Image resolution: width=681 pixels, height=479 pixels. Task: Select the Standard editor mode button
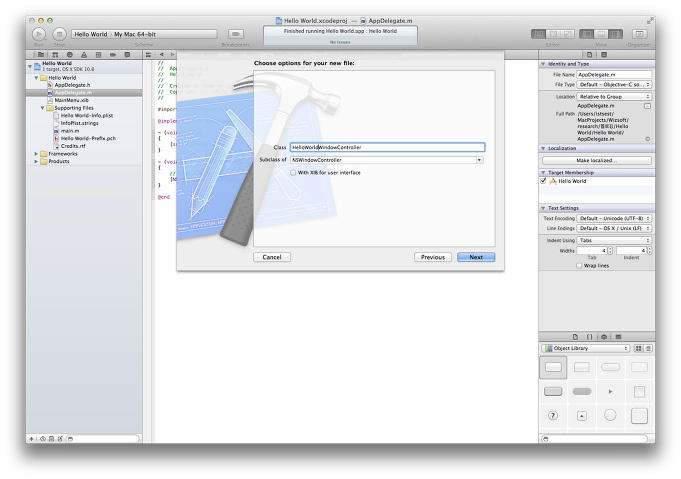(539, 34)
